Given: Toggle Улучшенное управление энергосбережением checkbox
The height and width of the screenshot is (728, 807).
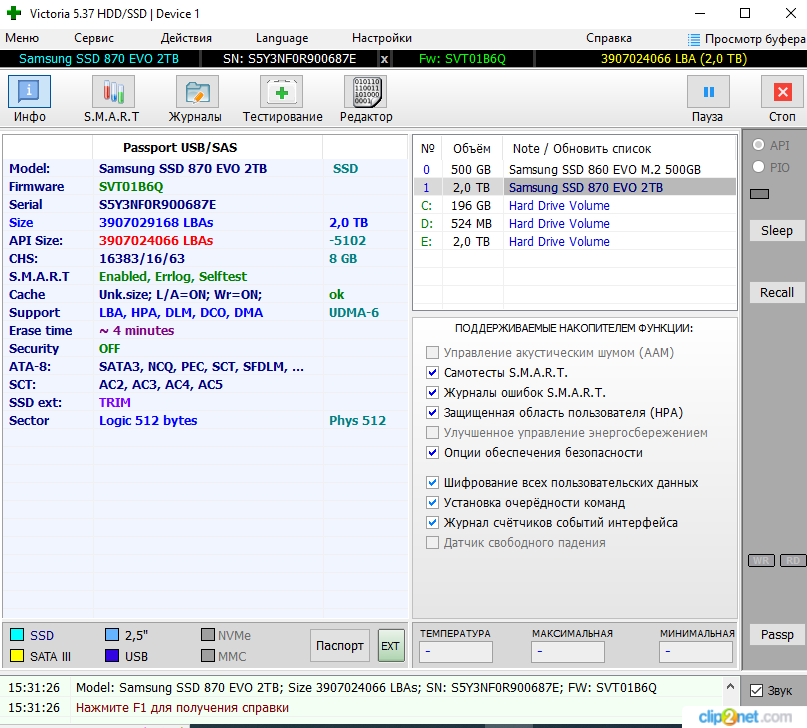Looking at the screenshot, I should (432, 433).
